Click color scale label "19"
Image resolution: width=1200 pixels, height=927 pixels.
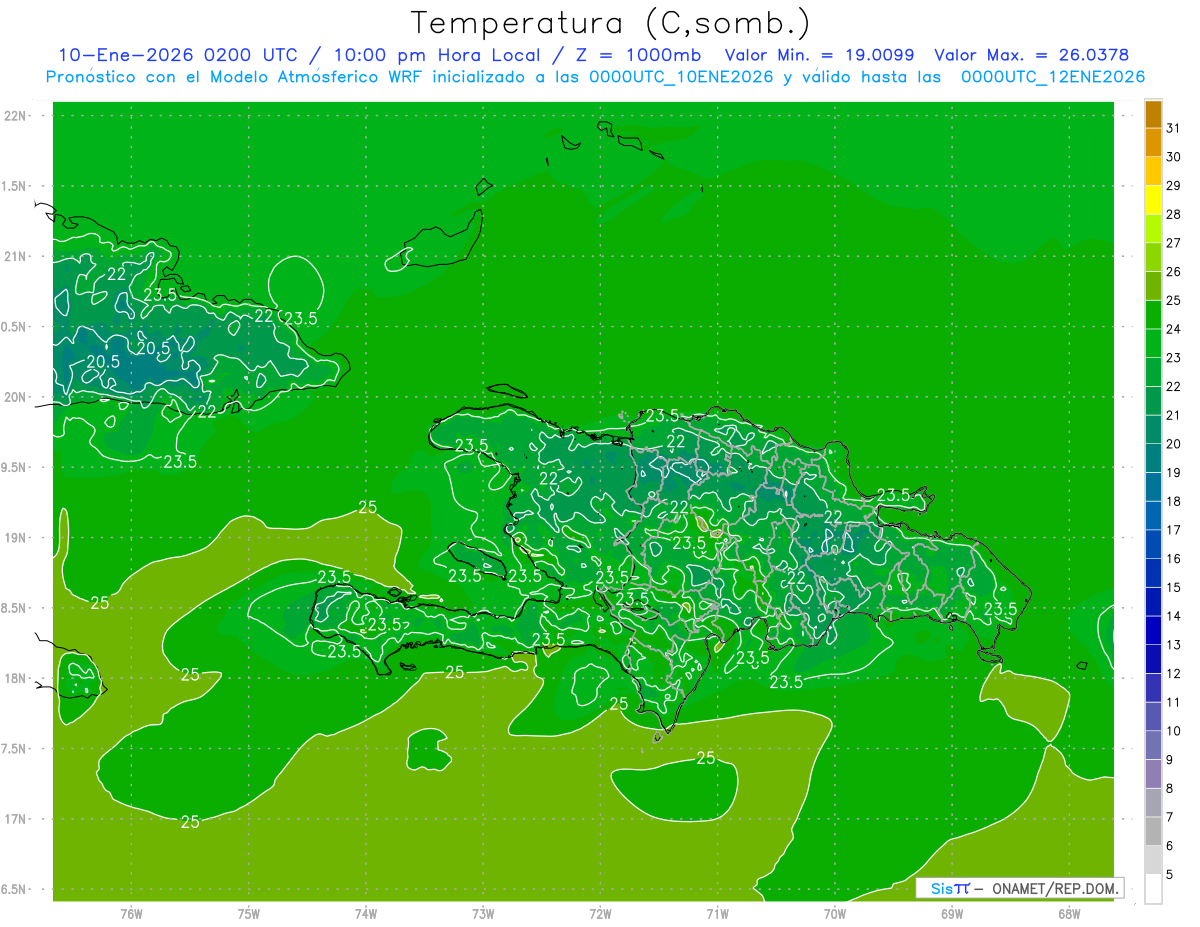[1174, 472]
